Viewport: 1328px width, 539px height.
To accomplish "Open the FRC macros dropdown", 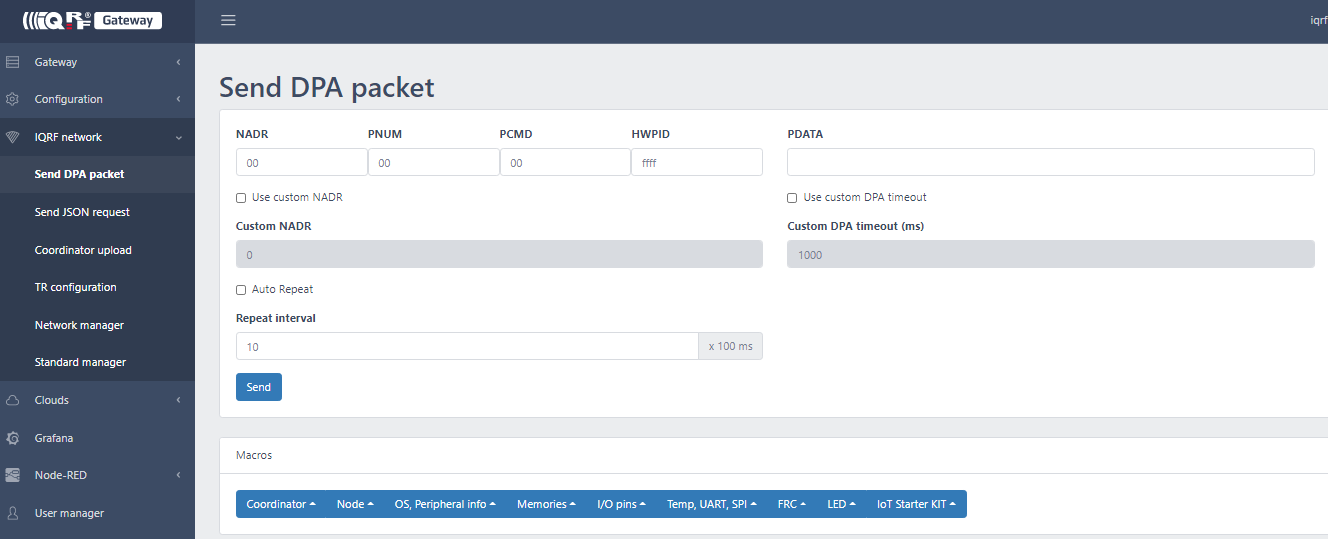I will (792, 504).
